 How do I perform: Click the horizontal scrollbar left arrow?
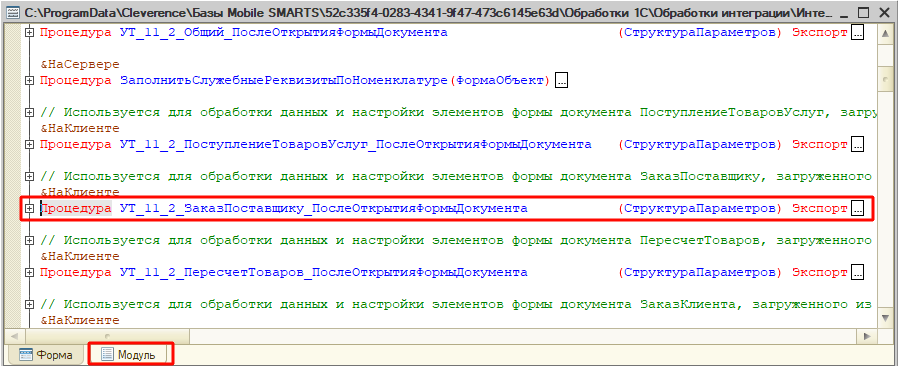[x=14, y=336]
